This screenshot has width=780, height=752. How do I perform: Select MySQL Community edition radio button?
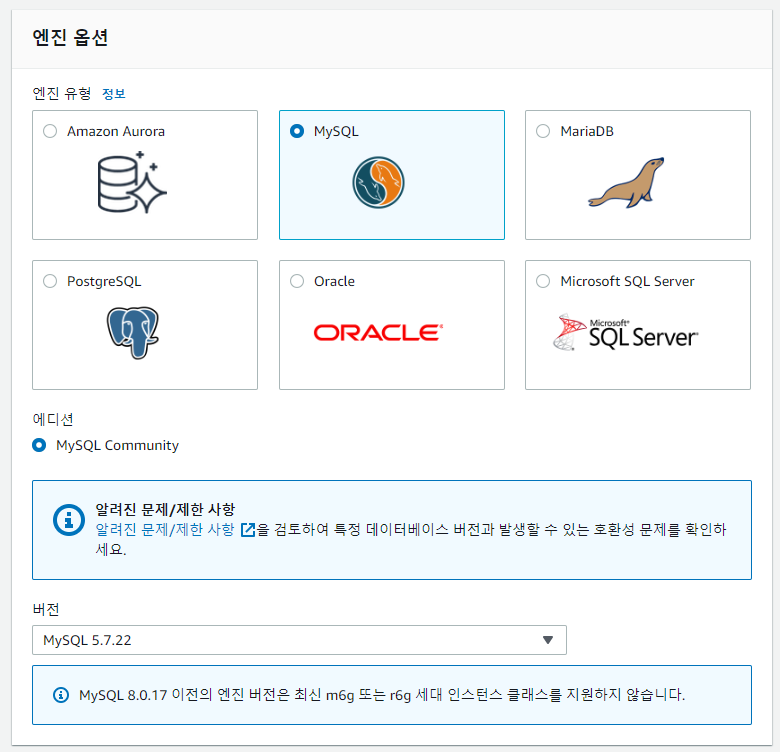click(39, 445)
